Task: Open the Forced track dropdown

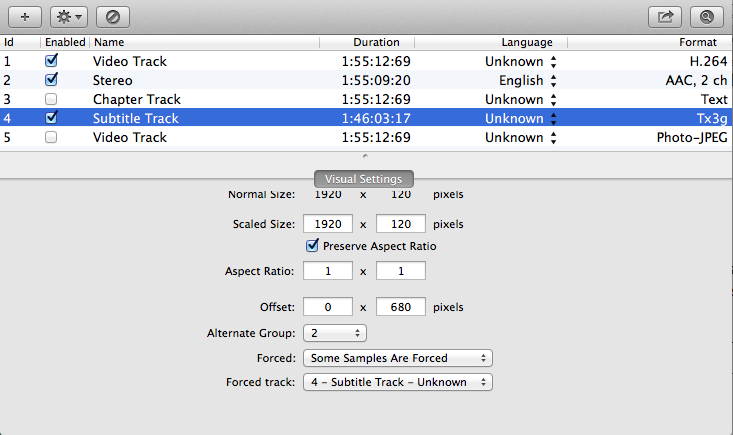Action: [x=398, y=382]
